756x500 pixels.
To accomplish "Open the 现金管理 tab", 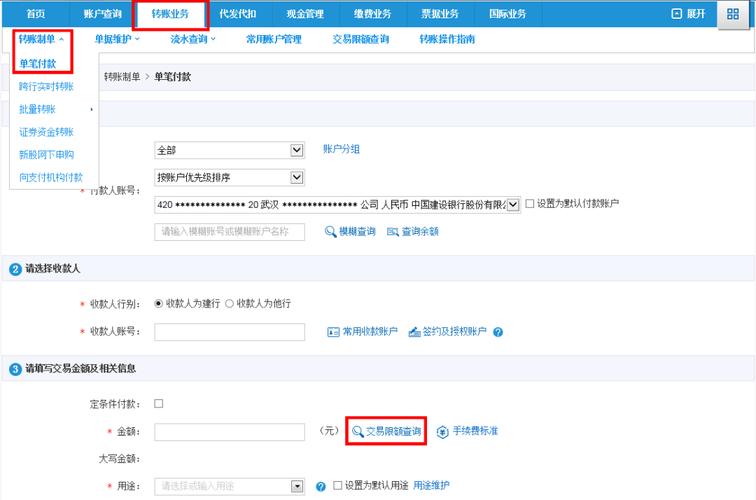I will [305, 14].
